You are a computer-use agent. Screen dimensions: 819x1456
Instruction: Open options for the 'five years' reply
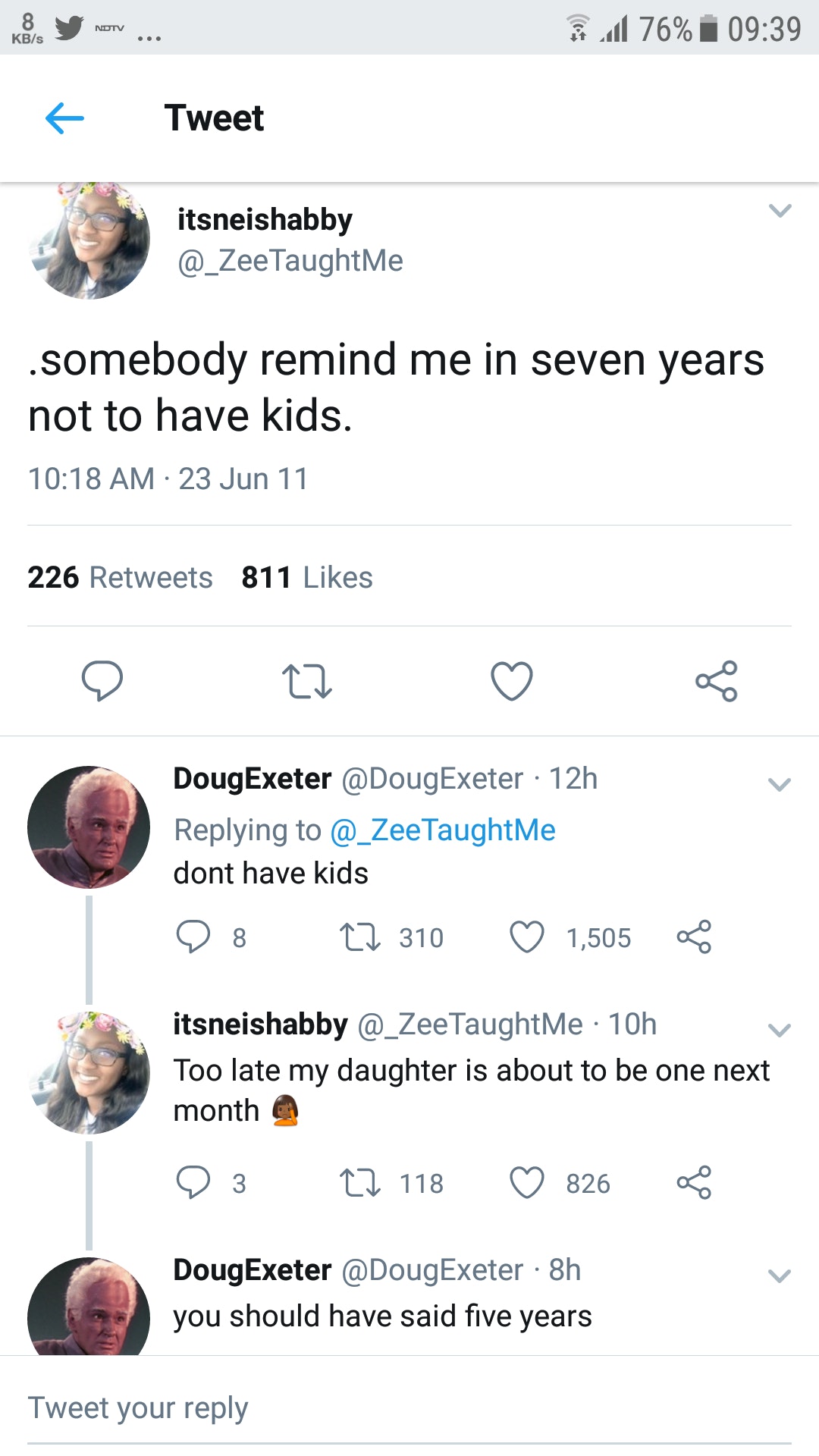click(x=780, y=1276)
